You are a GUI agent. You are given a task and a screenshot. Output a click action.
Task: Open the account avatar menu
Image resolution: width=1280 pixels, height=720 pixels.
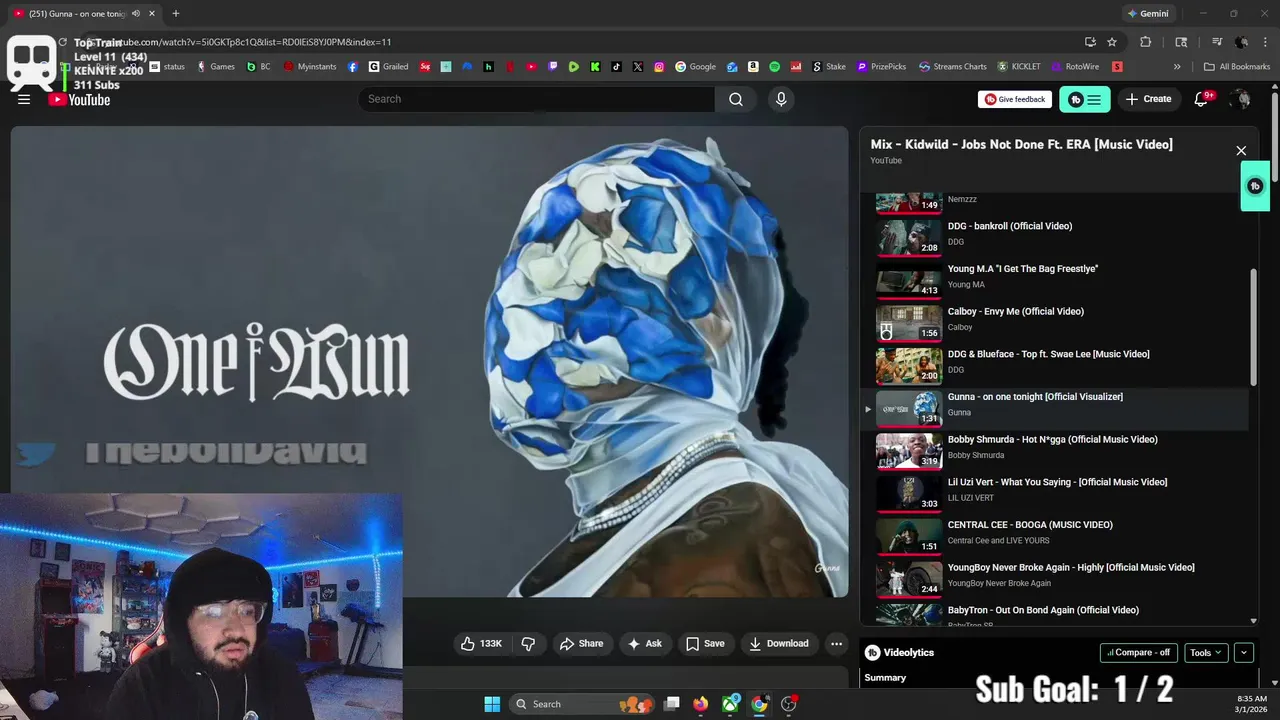[1241, 99]
